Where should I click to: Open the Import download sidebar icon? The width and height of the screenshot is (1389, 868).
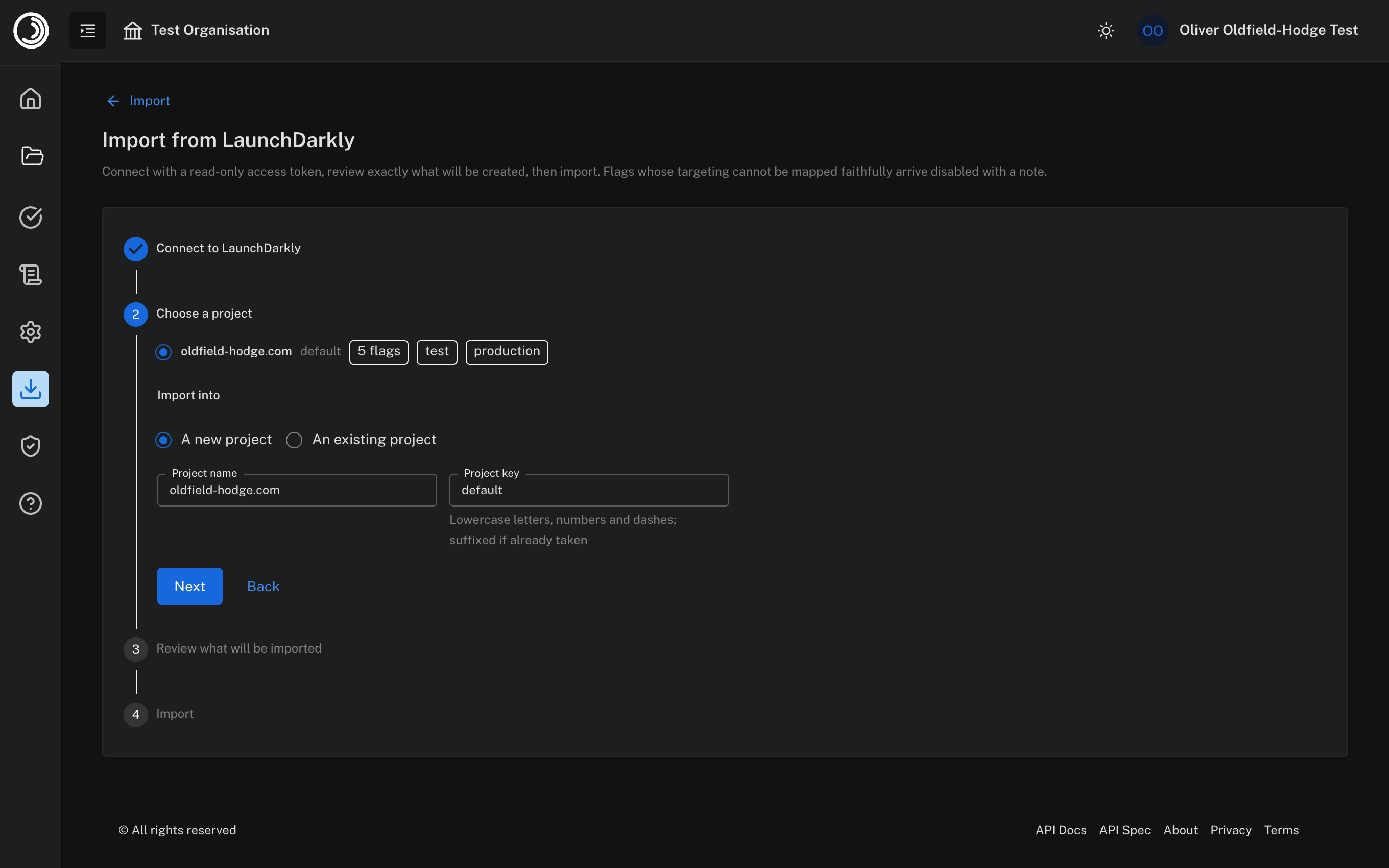[31, 389]
